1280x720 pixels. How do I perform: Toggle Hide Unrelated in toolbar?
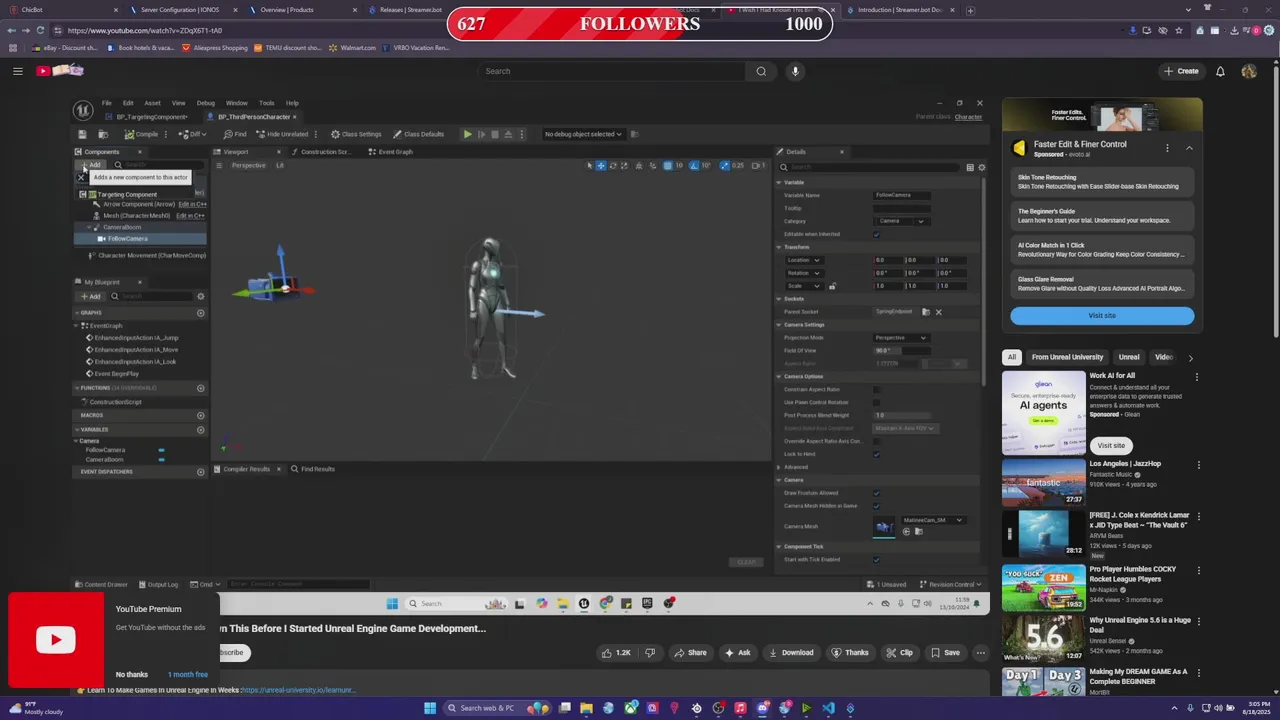(x=282, y=134)
